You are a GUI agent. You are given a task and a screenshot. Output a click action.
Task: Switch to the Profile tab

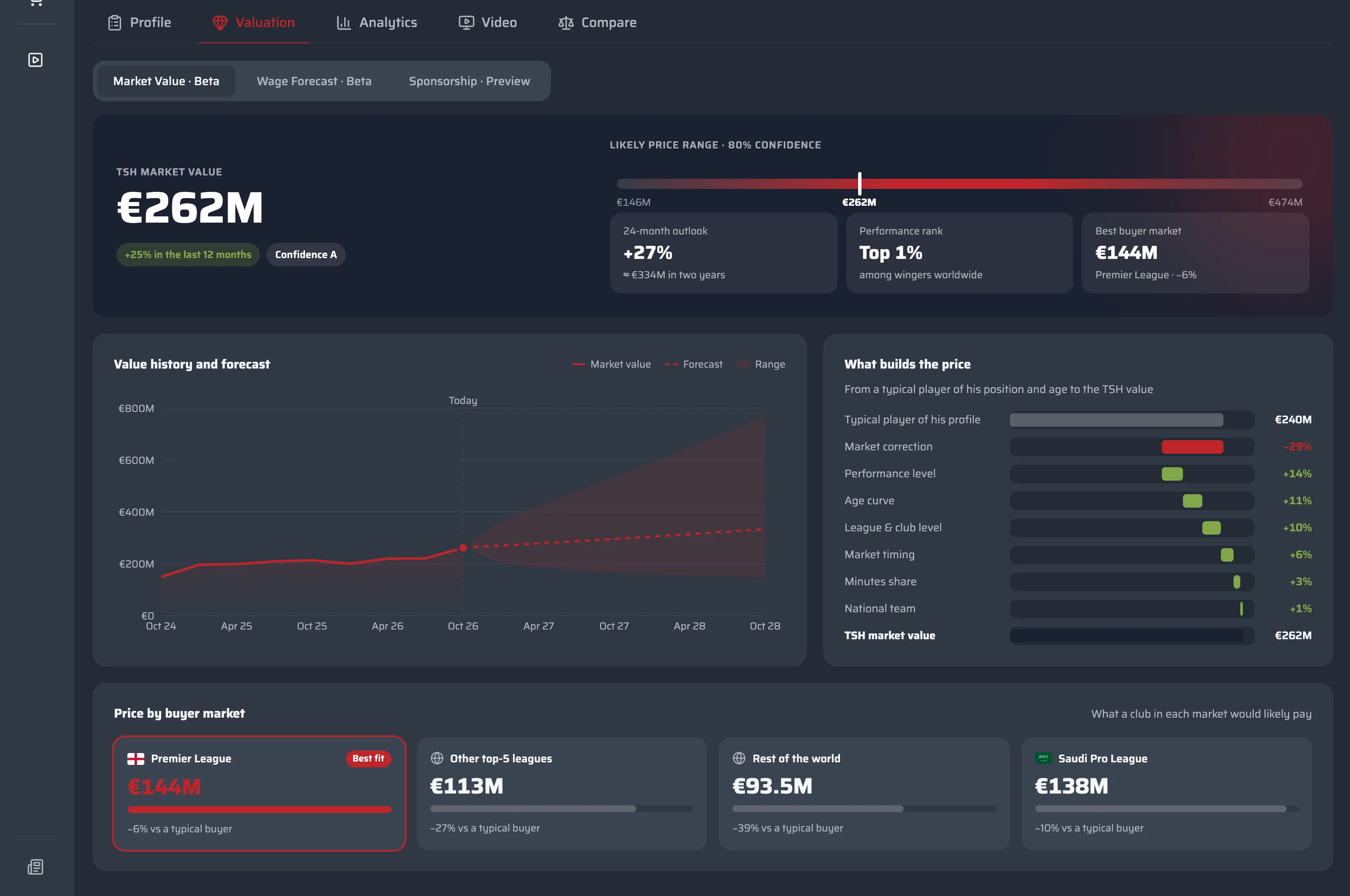pyautogui.click(x=140, y=23)
